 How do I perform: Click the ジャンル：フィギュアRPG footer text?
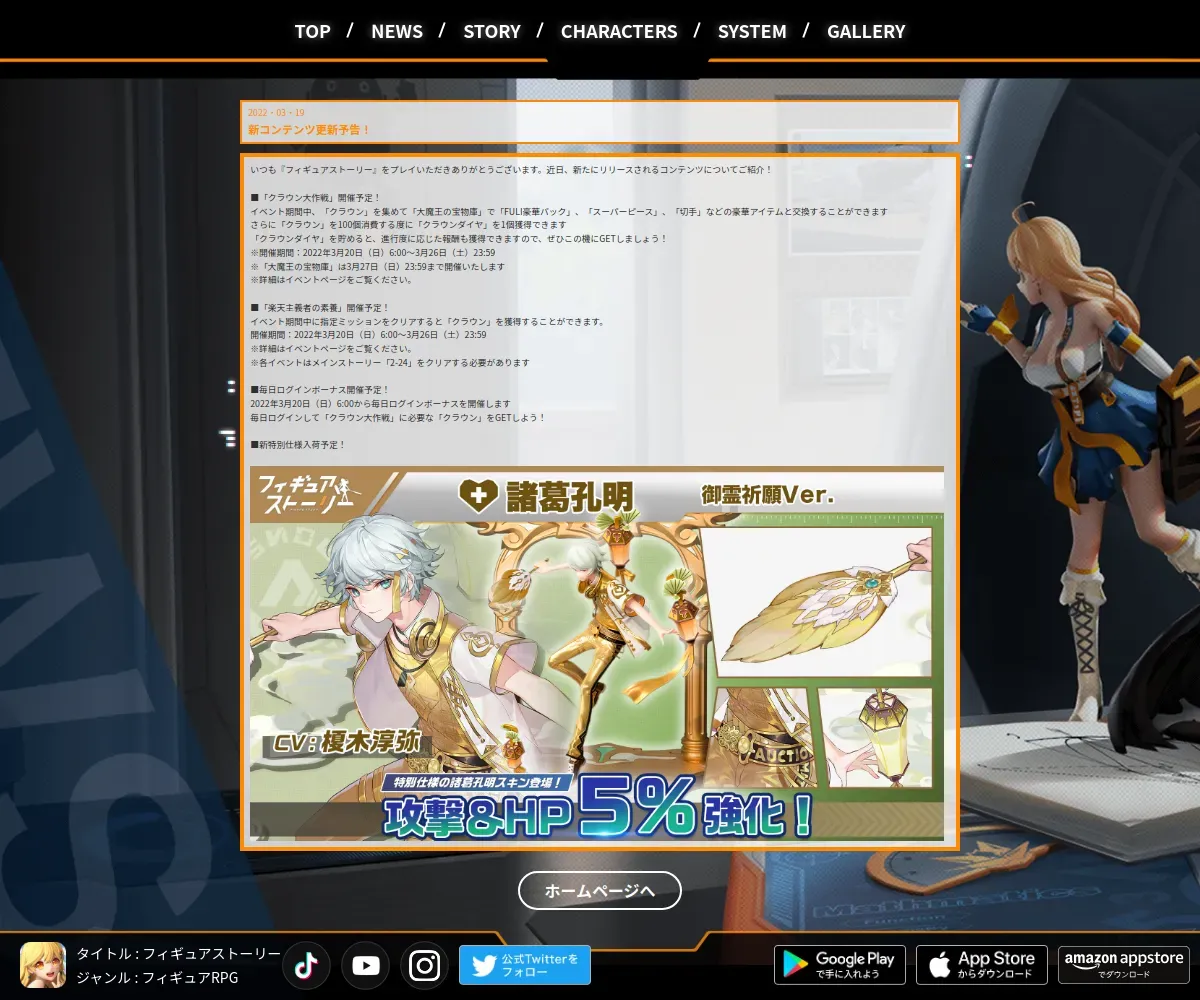(158, 978)
